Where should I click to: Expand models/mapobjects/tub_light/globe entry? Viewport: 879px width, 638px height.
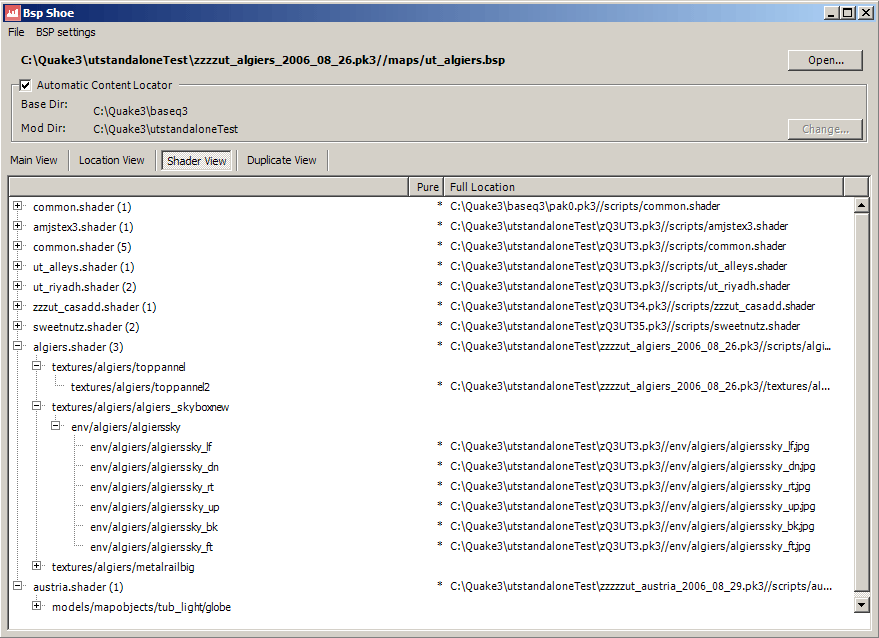point(37,606)
